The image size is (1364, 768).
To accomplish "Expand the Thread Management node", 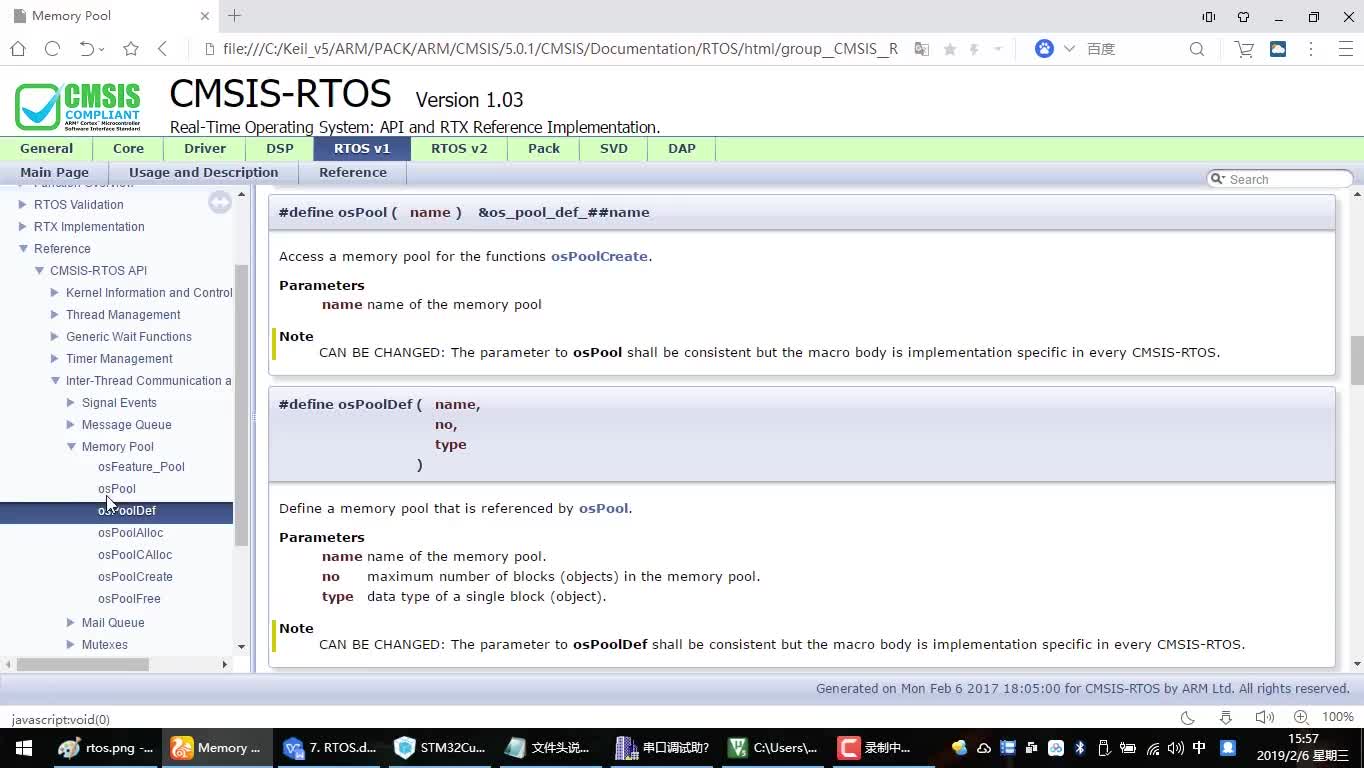I will click(x=55, y=314).
